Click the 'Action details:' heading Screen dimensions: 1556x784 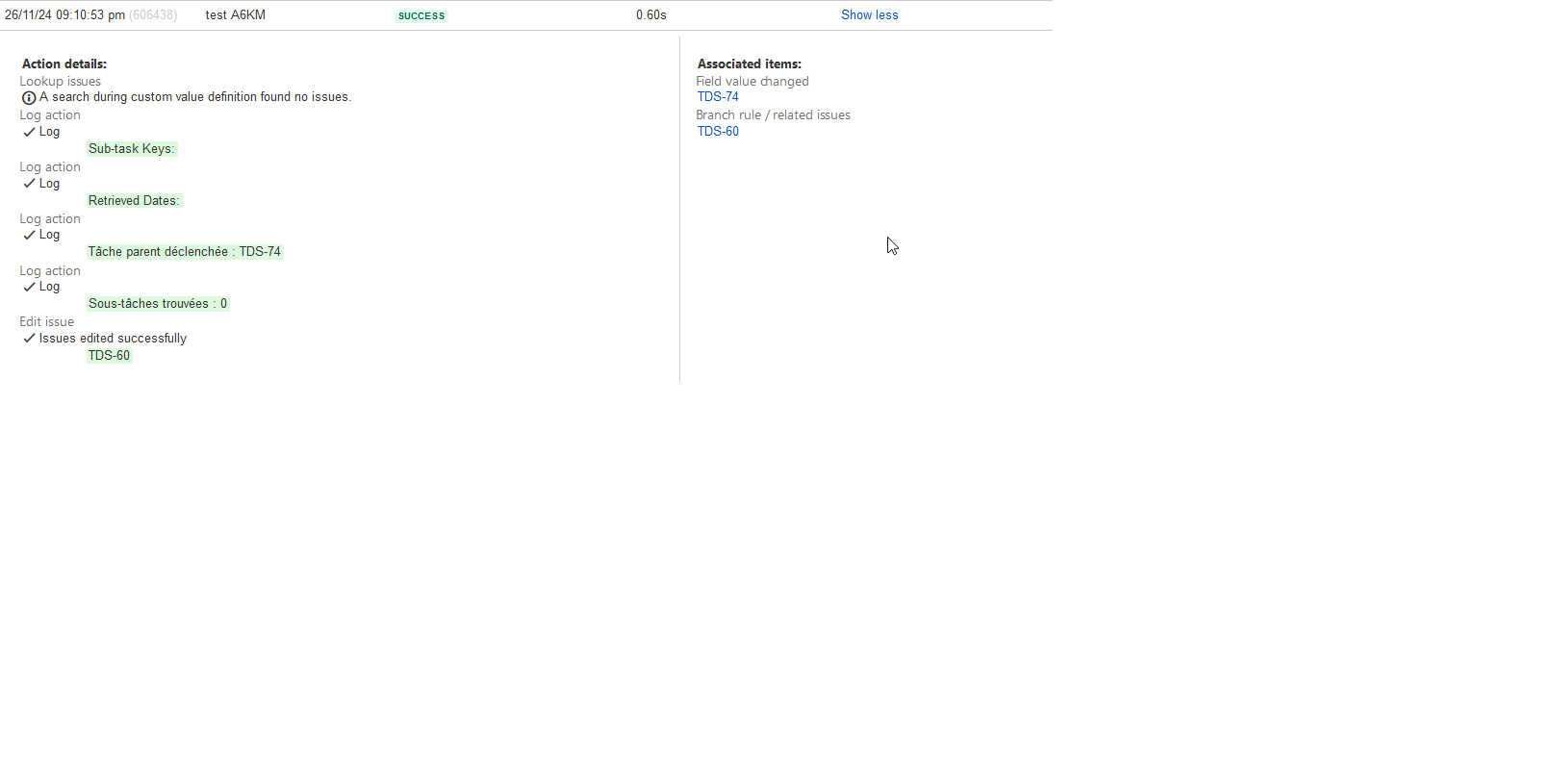[x=64, y=64]
